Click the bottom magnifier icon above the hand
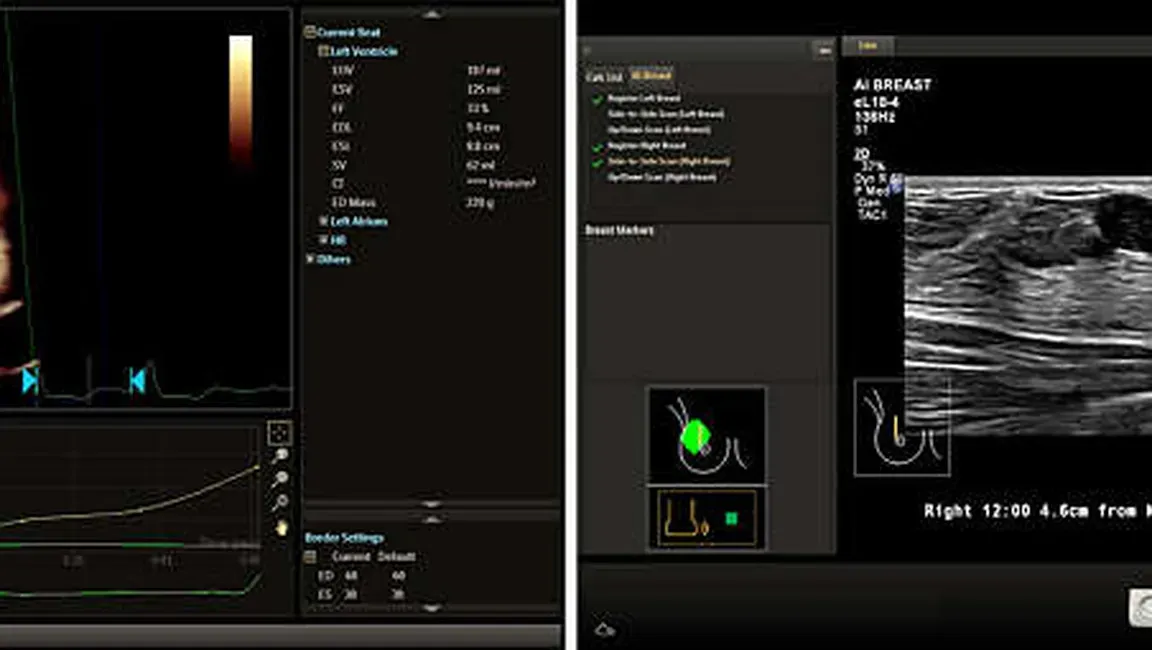The image size is (1152, 650). 281,502
